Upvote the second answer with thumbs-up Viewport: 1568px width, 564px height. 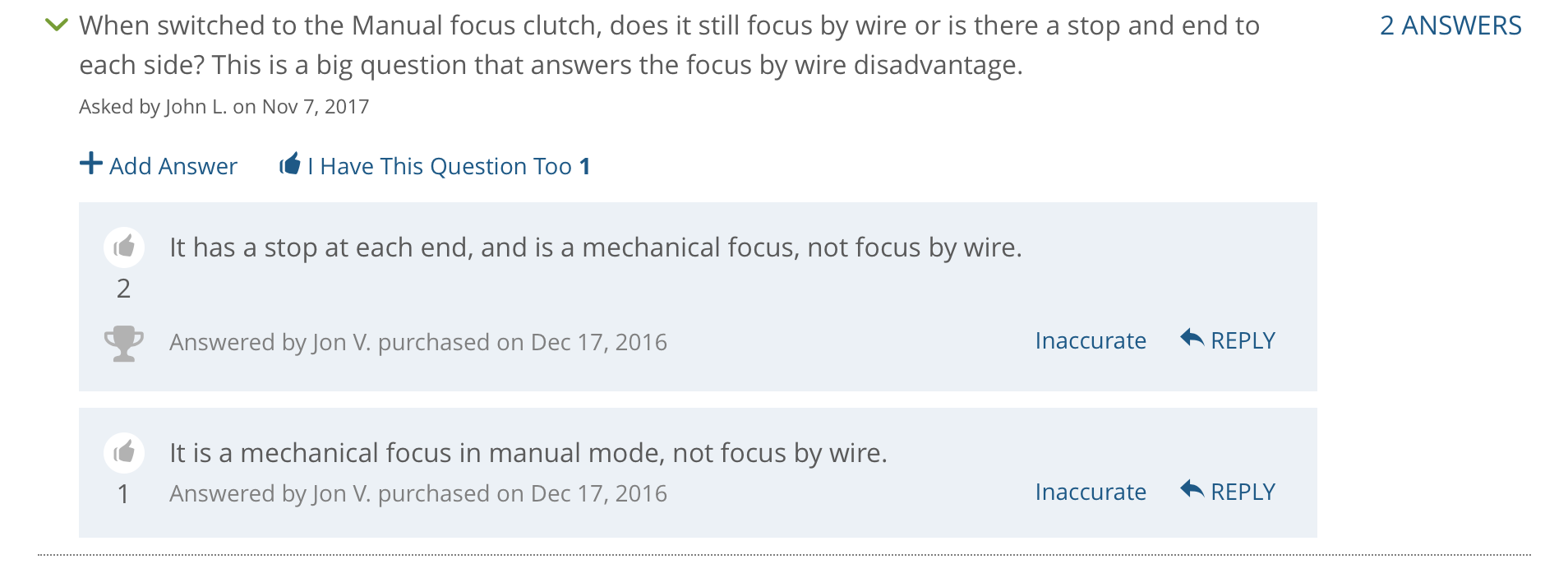click(x=124, y=452)
